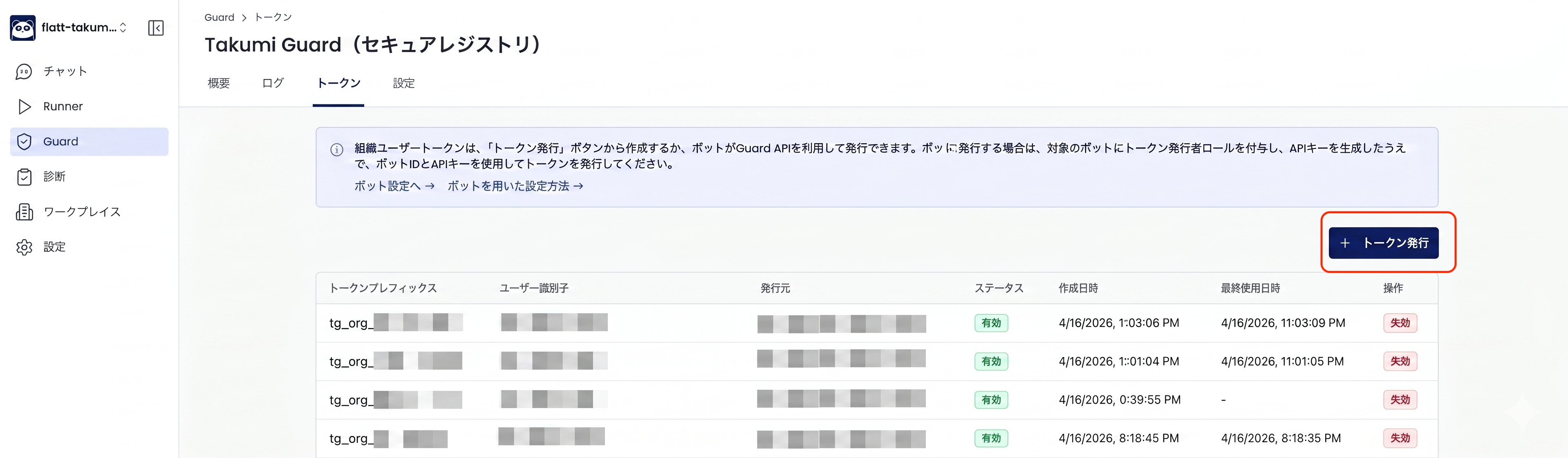Click the 発行元 column header
This screenshot has height=458, width=1568.
pyautogui.click(x=775, y=288)
